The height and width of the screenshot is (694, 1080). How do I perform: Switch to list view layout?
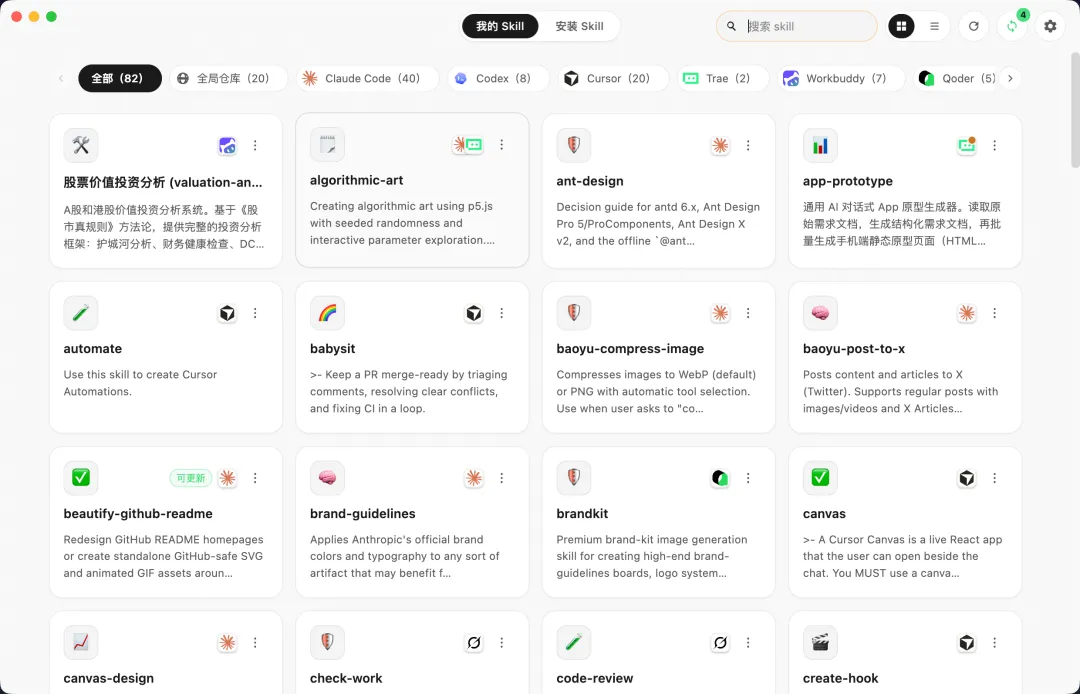tap(934, 26)
